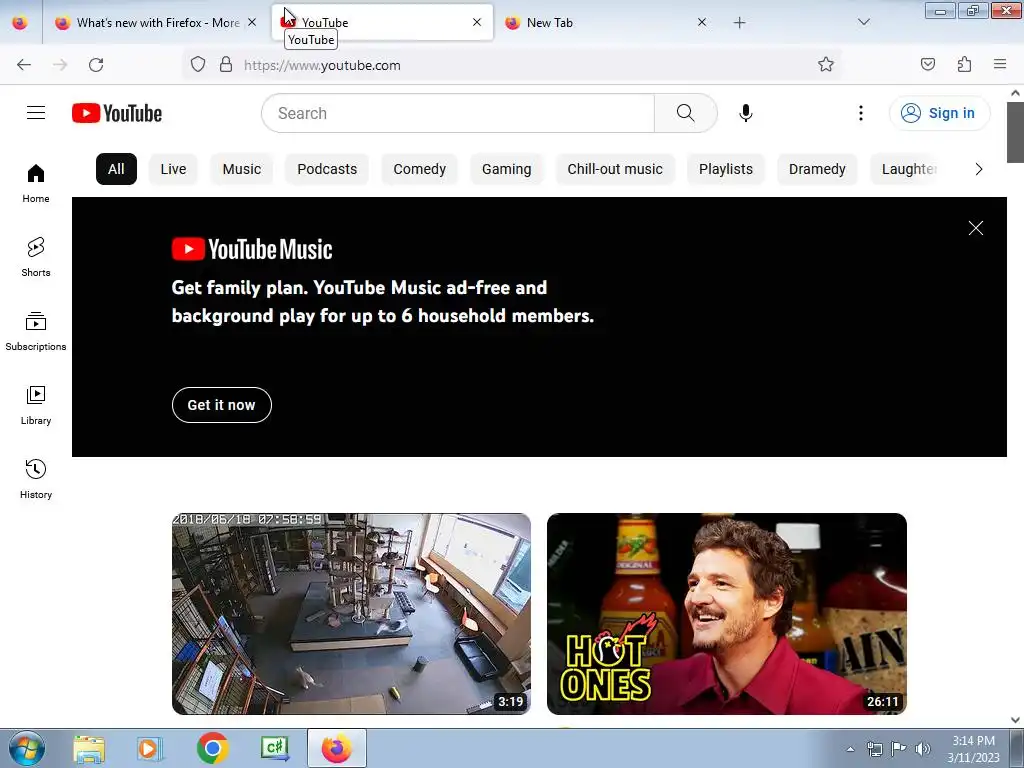
Task: Open tracking protection shield icon
Action: 198,65
